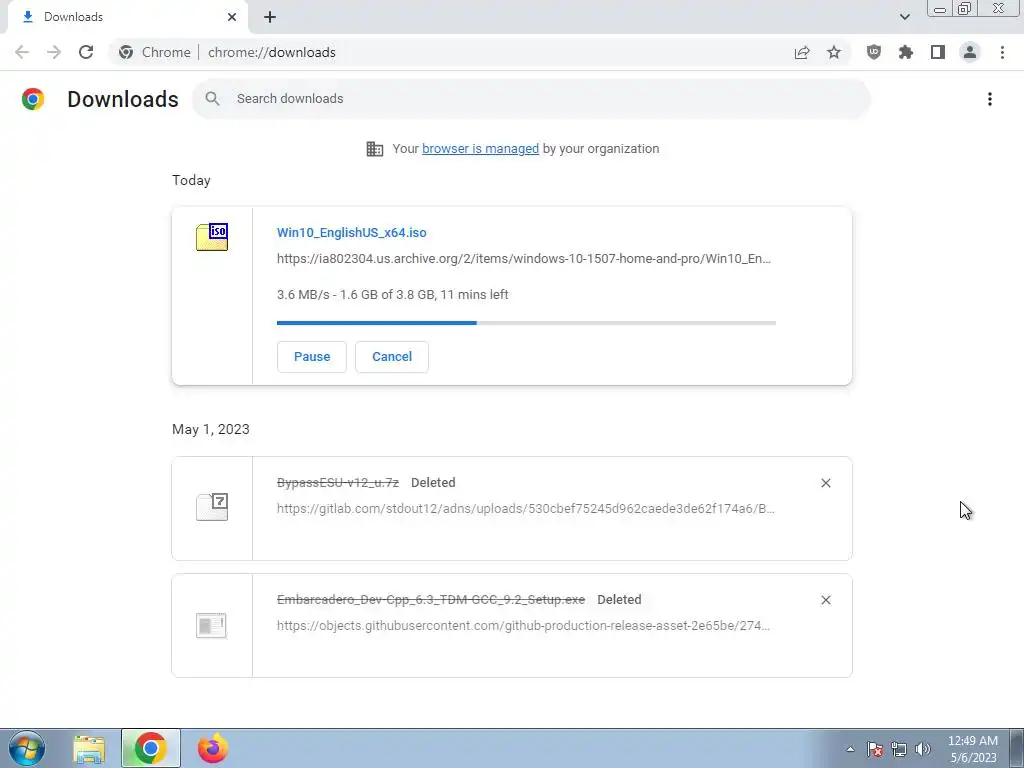Reload the downloads page
This screenshot has width=1024, height=768.
pos(86,52)
